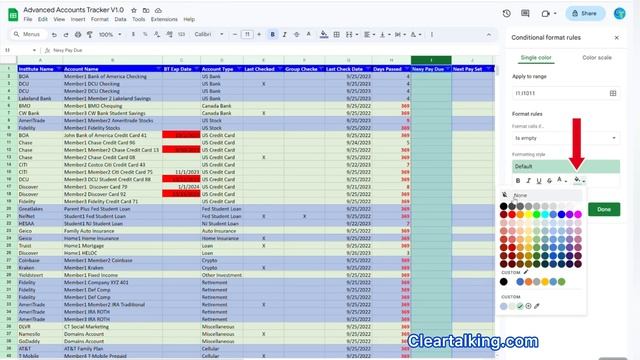This screenshot has width=640, height=360.
Task: Pick the magenta color swatch
Action: tap(578, 214)
